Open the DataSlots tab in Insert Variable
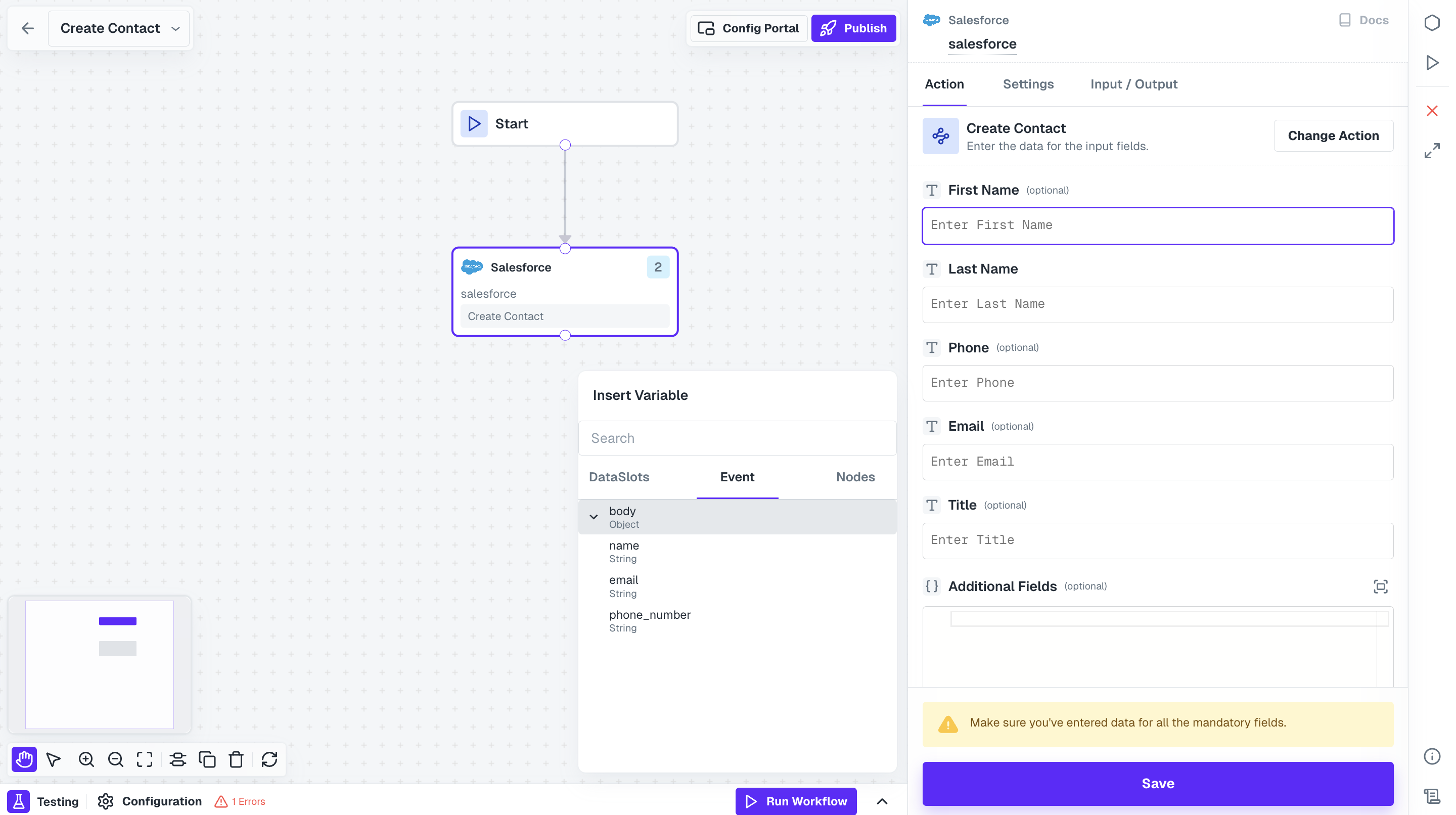This screenshot has height=815, width=1456. [x=618, y=477]
